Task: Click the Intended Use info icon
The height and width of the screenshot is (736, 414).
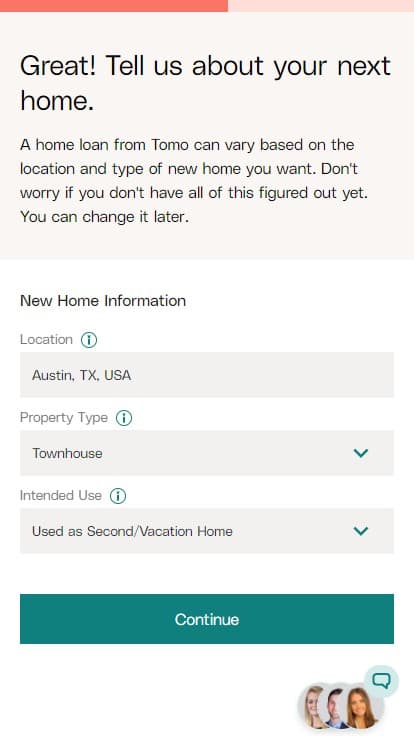Action: click(118, 496)
